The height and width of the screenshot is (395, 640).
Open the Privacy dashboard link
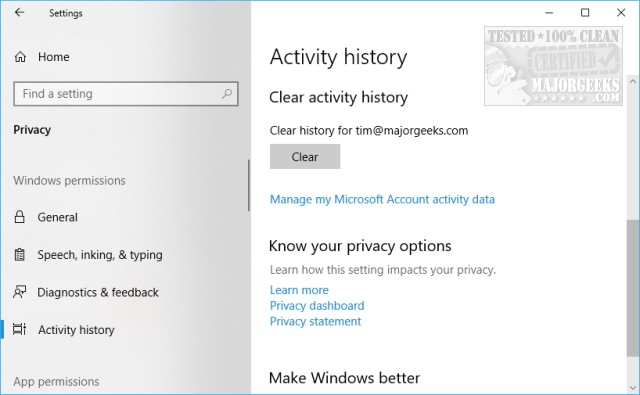pos(317,306)
